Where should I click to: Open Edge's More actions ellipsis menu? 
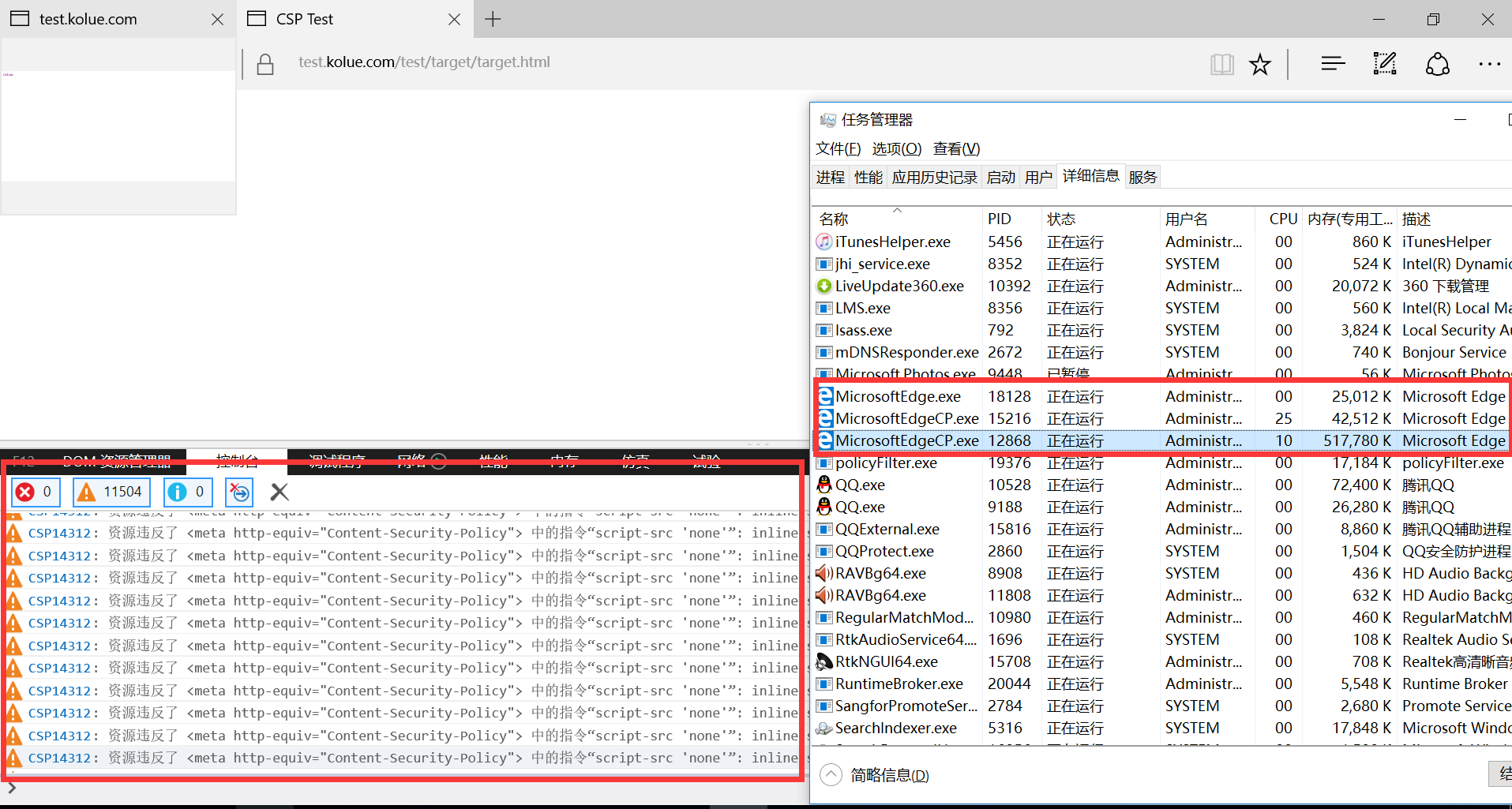tap(1489, 64)
